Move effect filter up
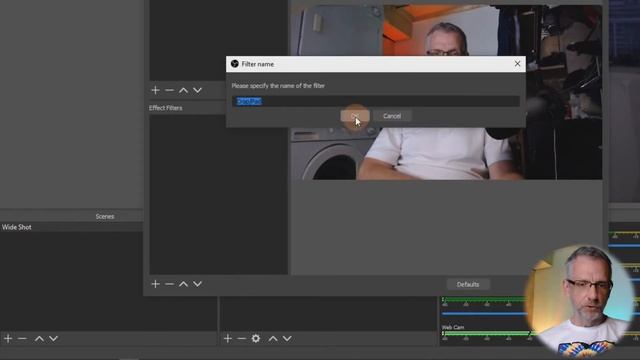640x360 pixels. [183, 284]
